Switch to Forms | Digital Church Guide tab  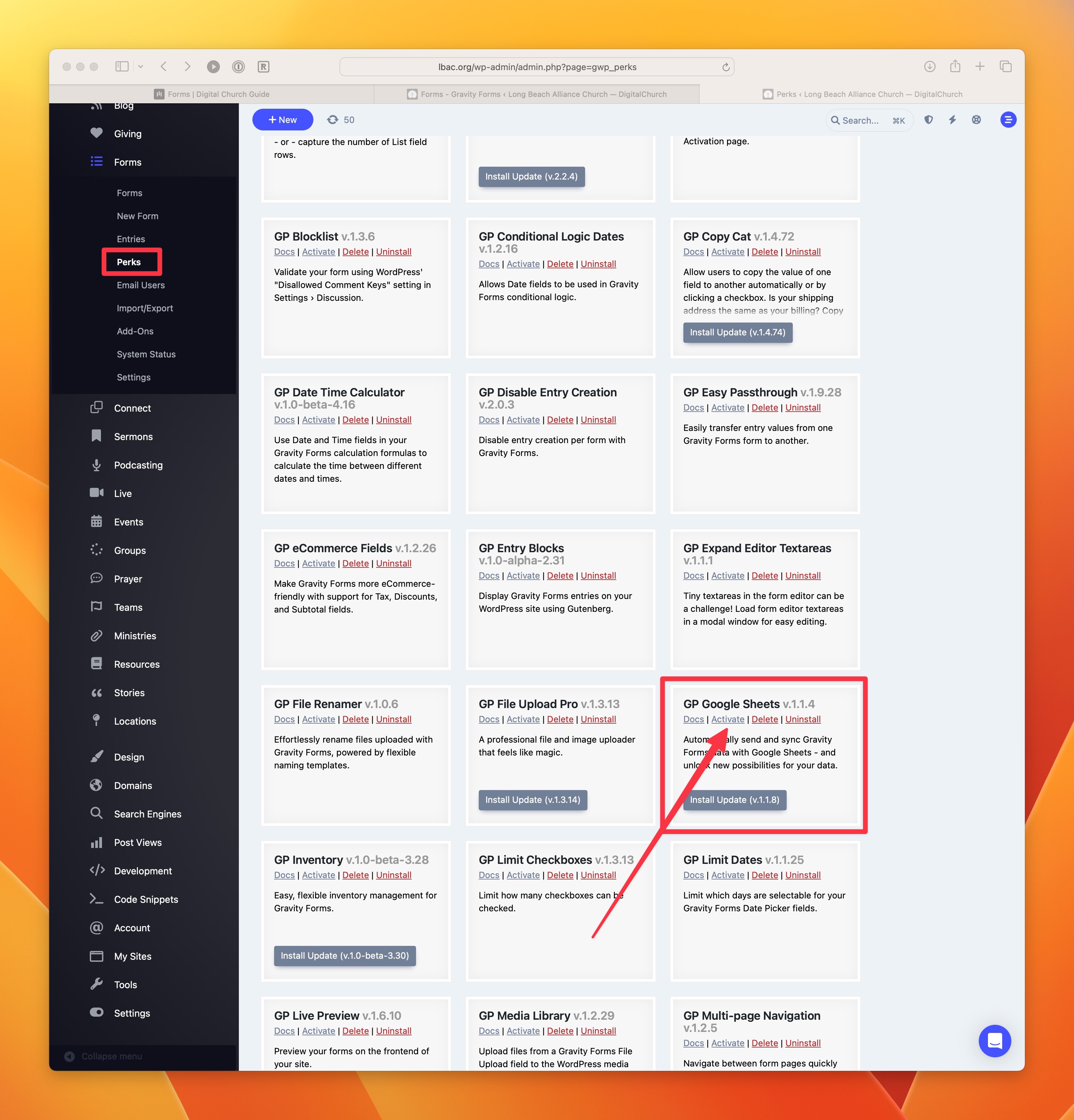click(x=211, y=94)
